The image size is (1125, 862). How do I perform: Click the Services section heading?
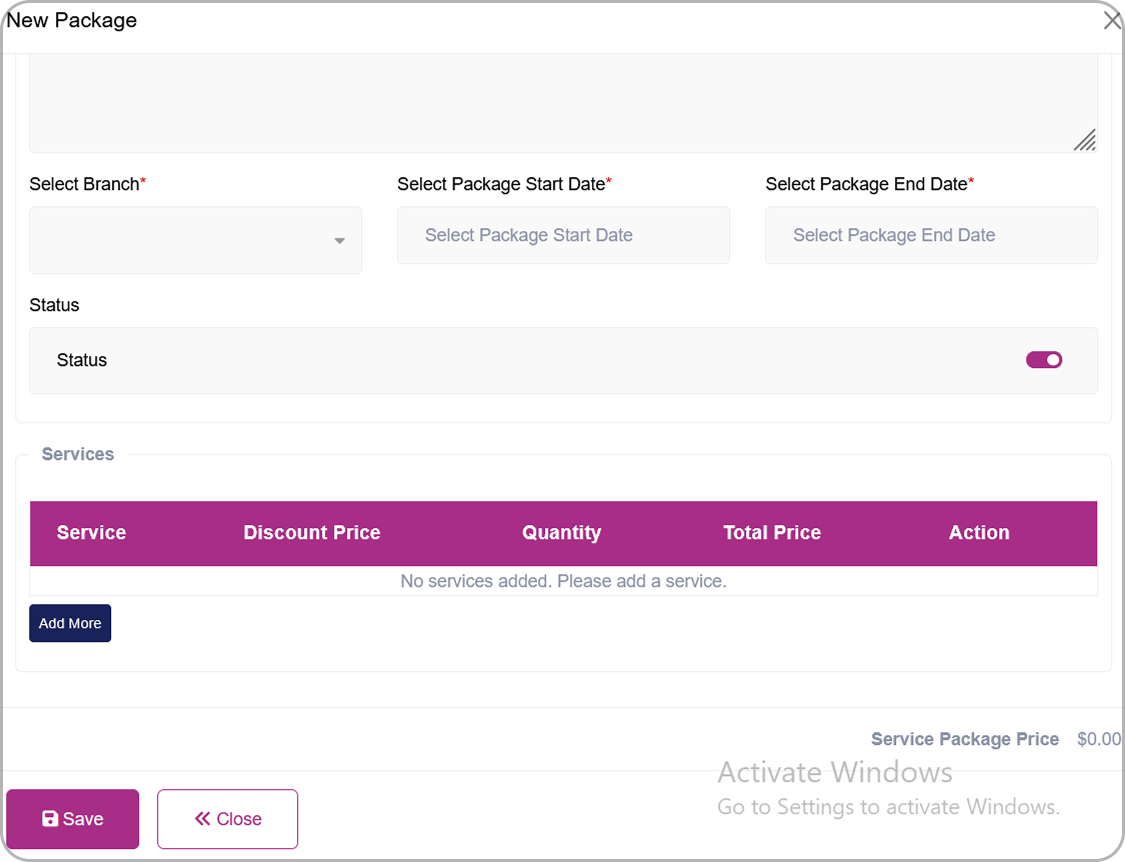click(78, 454)
